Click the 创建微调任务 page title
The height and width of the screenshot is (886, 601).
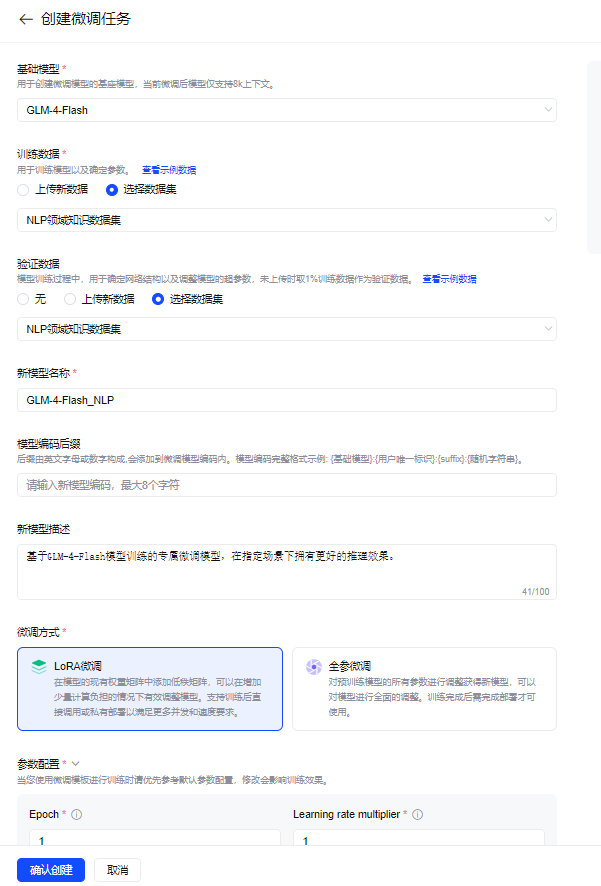(x=86, y=19)
